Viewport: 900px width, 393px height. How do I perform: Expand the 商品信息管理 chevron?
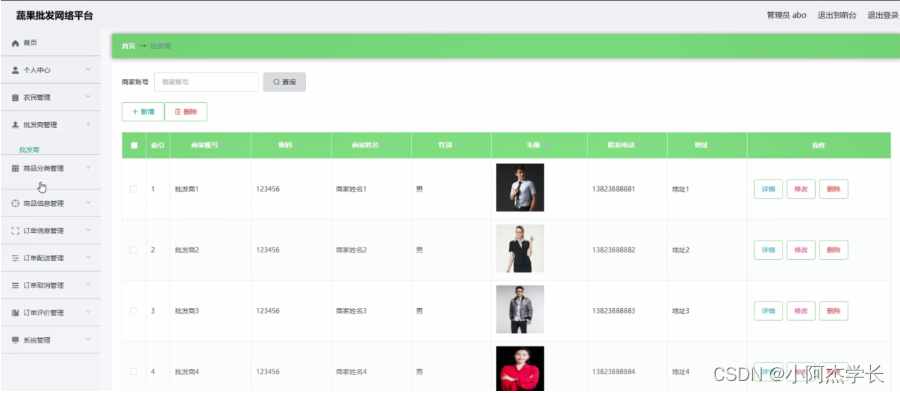88,203
